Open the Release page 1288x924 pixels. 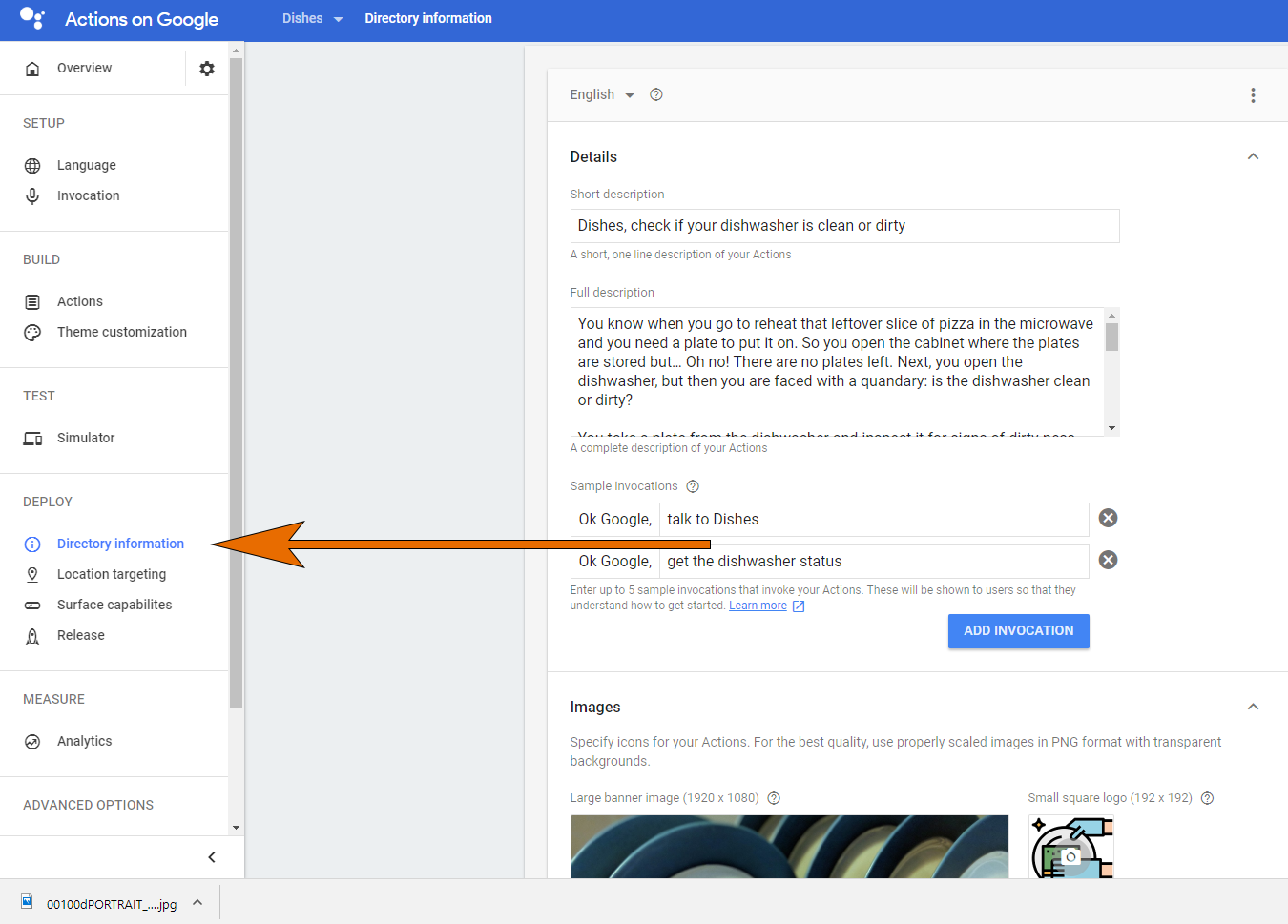click(x=80, y=636)
